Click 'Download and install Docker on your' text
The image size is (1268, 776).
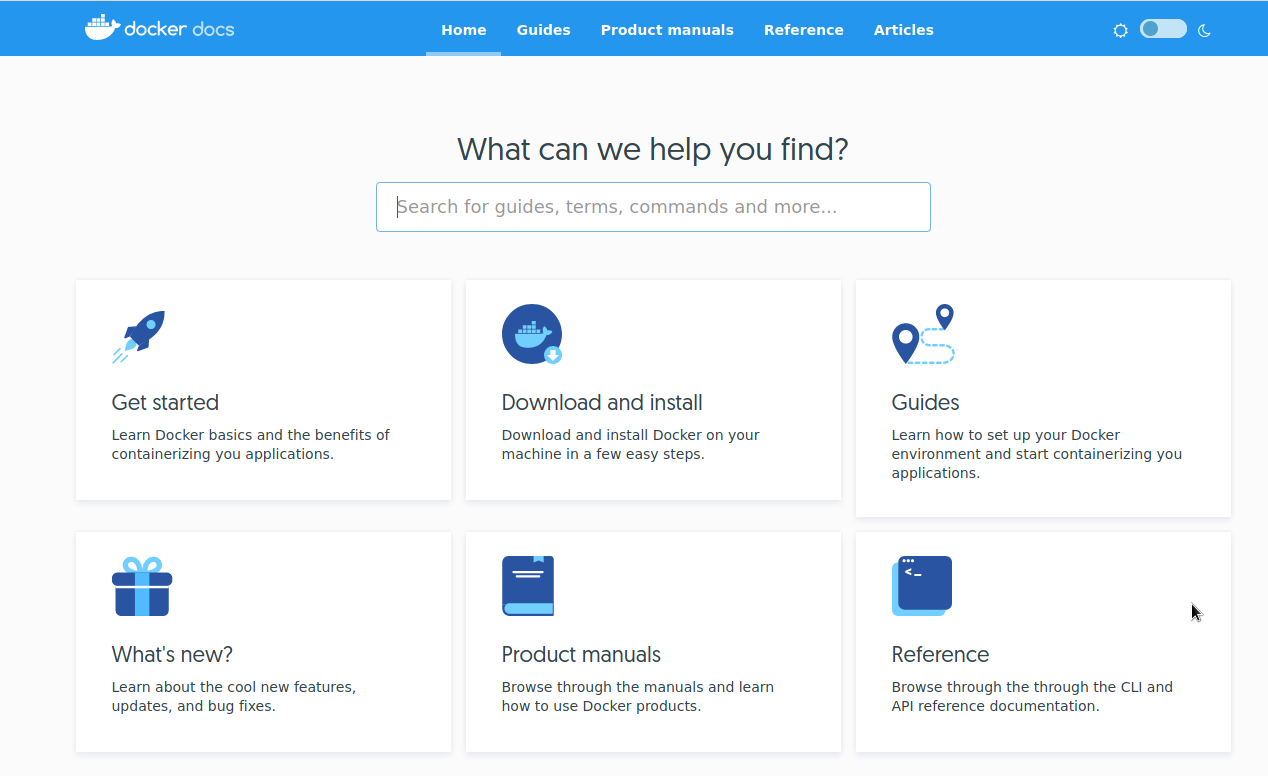coord(631,435)
